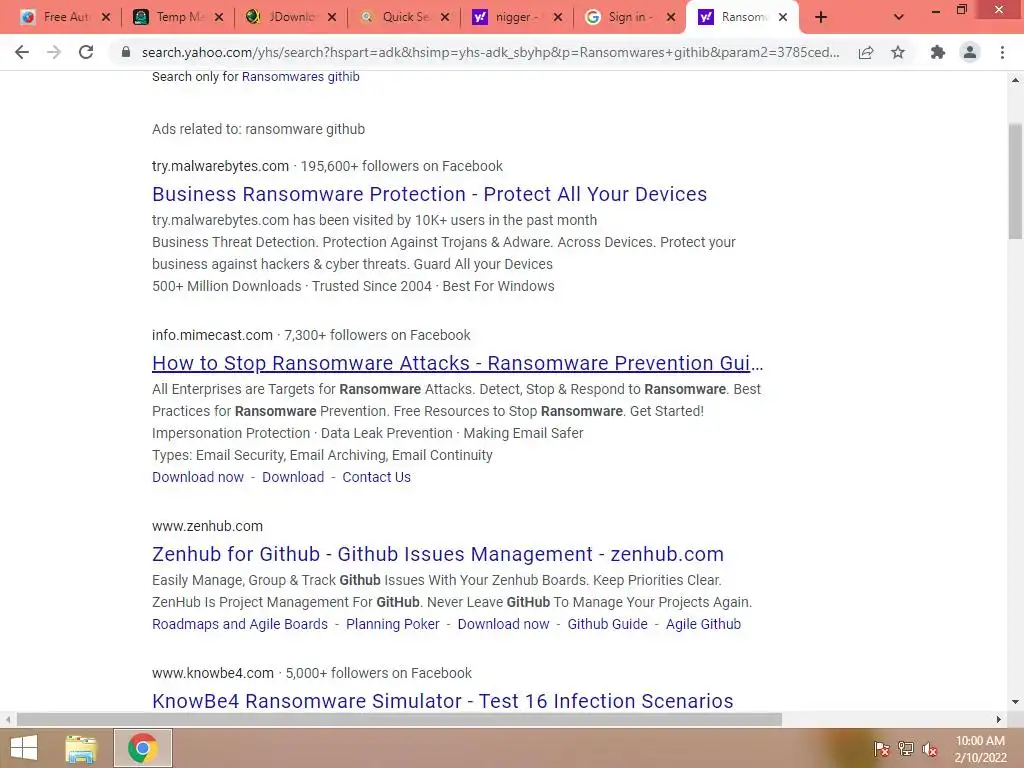Click try.malwarebytes.com domain text

coord(220,166)
